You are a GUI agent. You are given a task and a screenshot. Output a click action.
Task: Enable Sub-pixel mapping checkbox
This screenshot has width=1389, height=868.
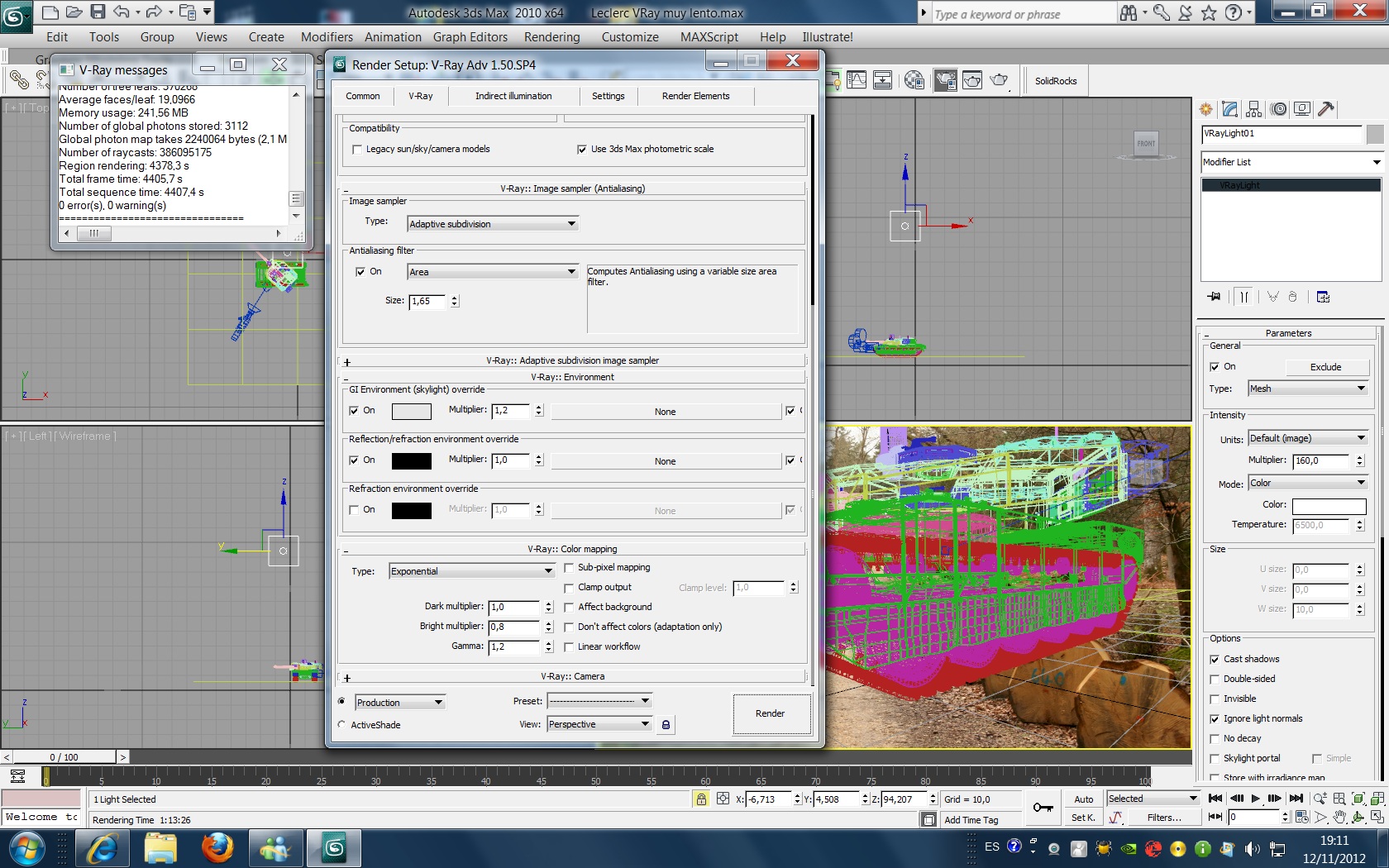coord(569,568)
